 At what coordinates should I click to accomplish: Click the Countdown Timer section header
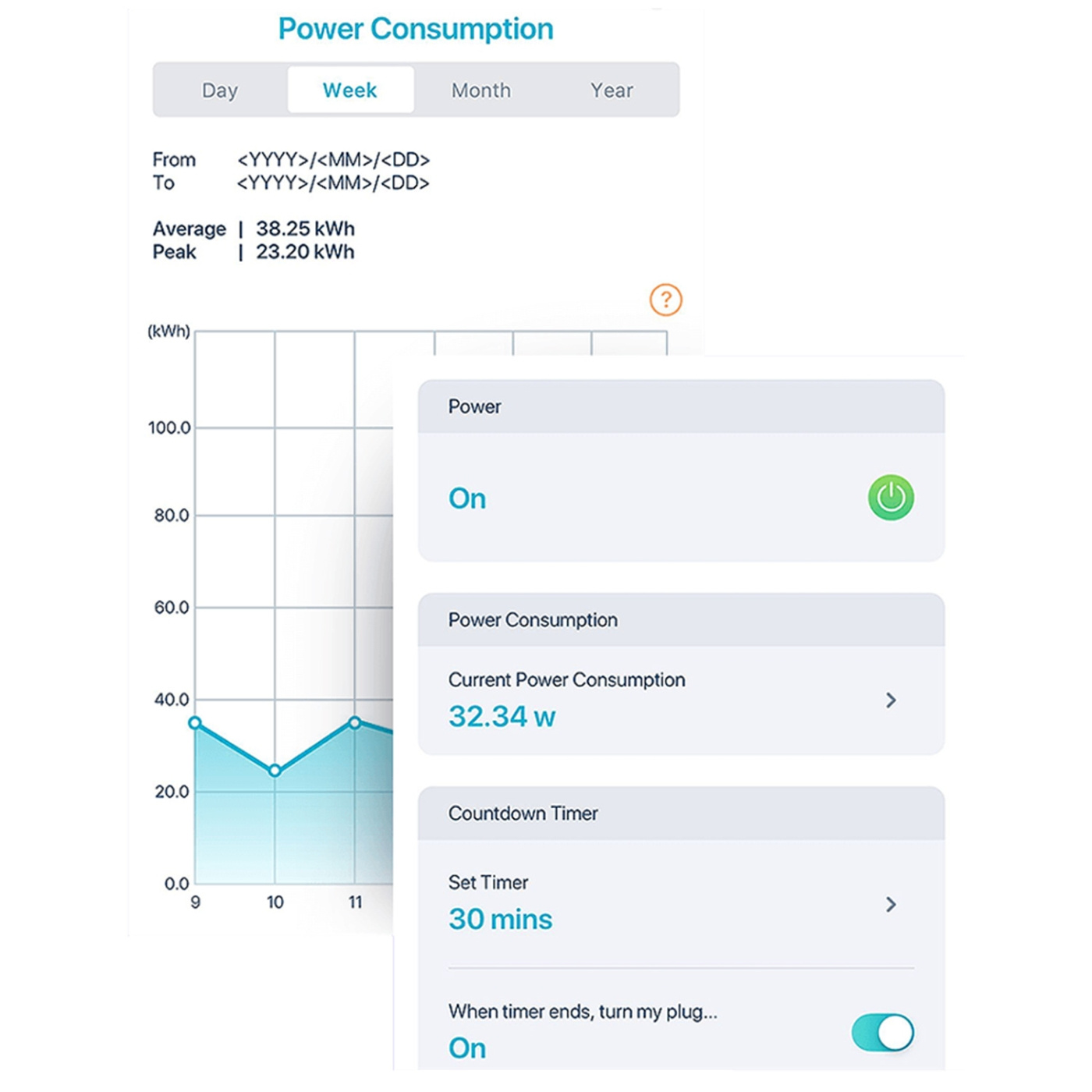(523, 814)
